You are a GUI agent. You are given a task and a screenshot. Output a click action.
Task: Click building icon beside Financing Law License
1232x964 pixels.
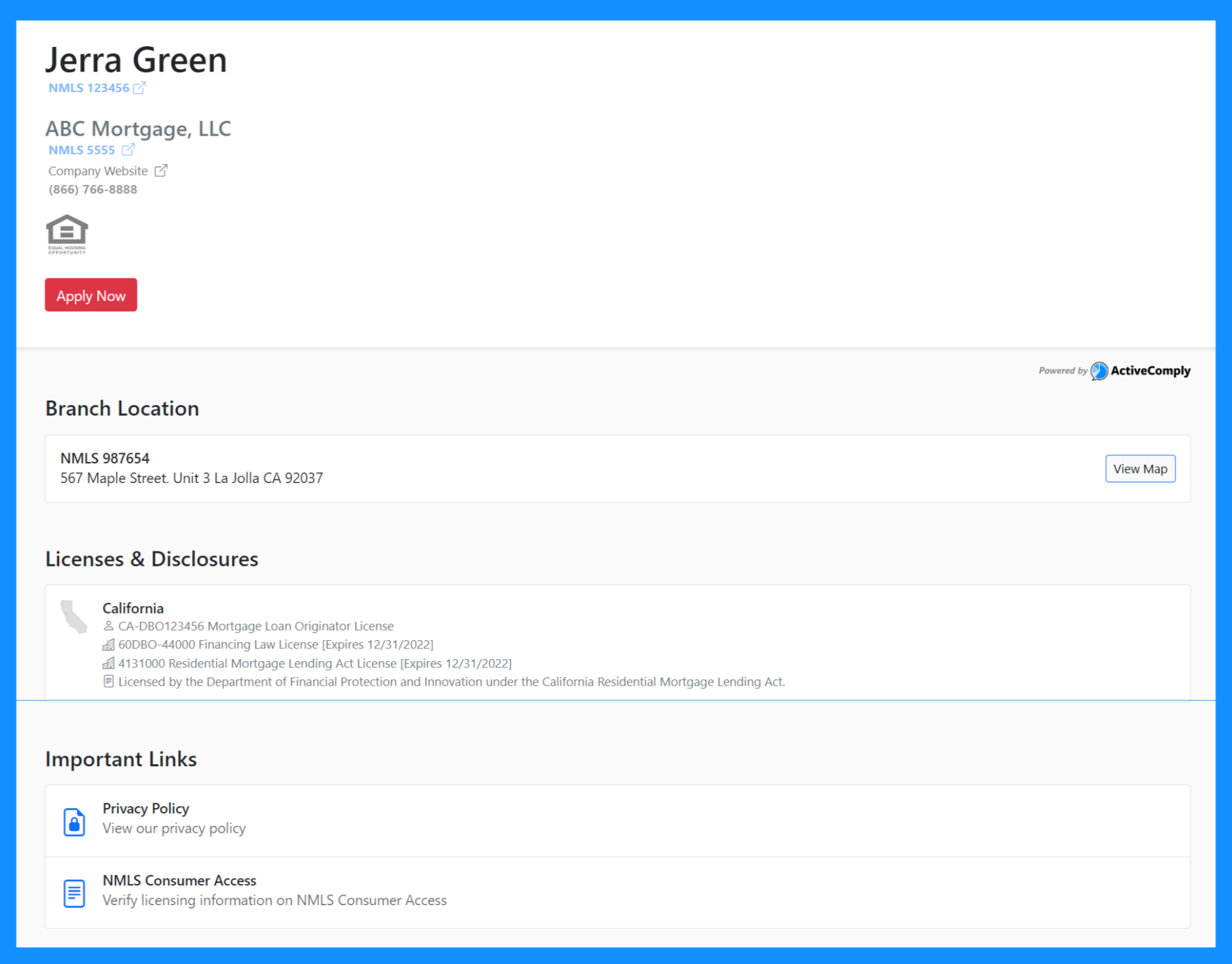[x=108, y=645]
